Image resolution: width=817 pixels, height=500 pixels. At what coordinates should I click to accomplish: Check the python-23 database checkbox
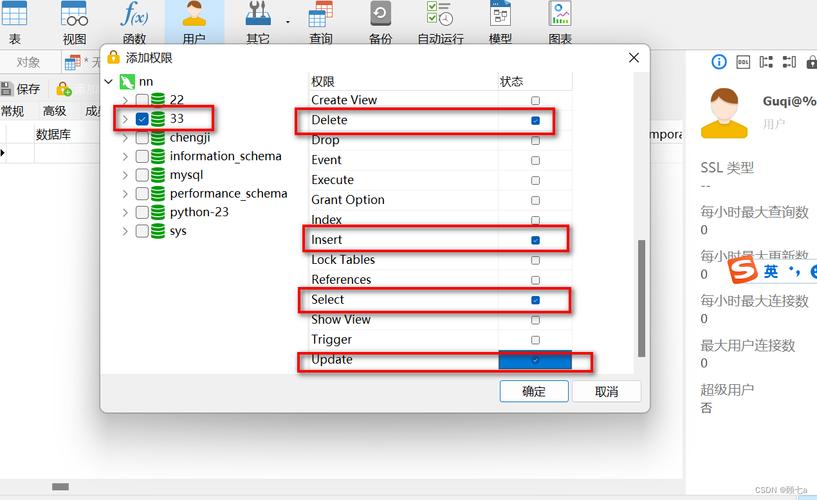click(142, 212)
